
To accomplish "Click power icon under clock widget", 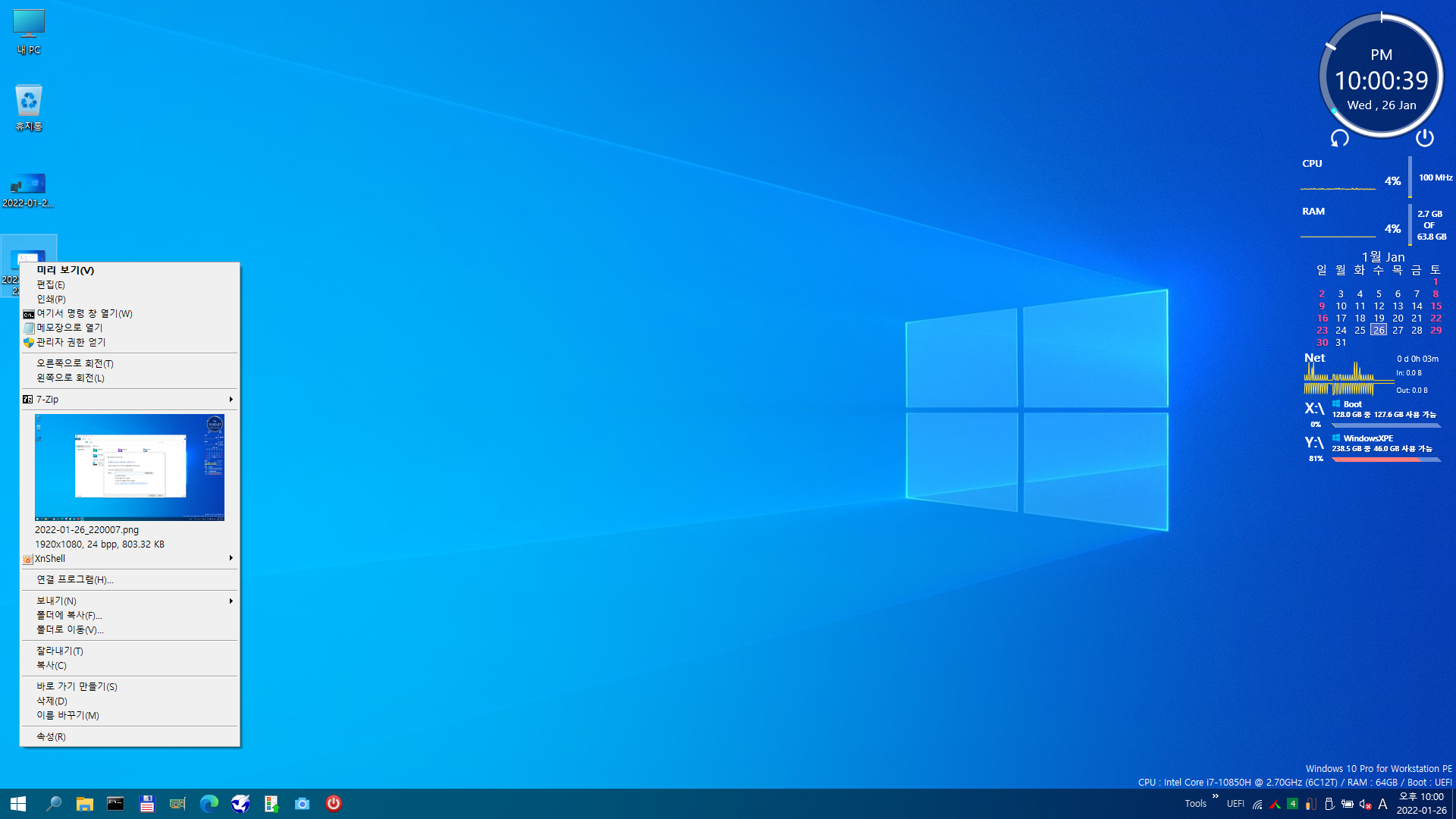I will [1425, 137].
